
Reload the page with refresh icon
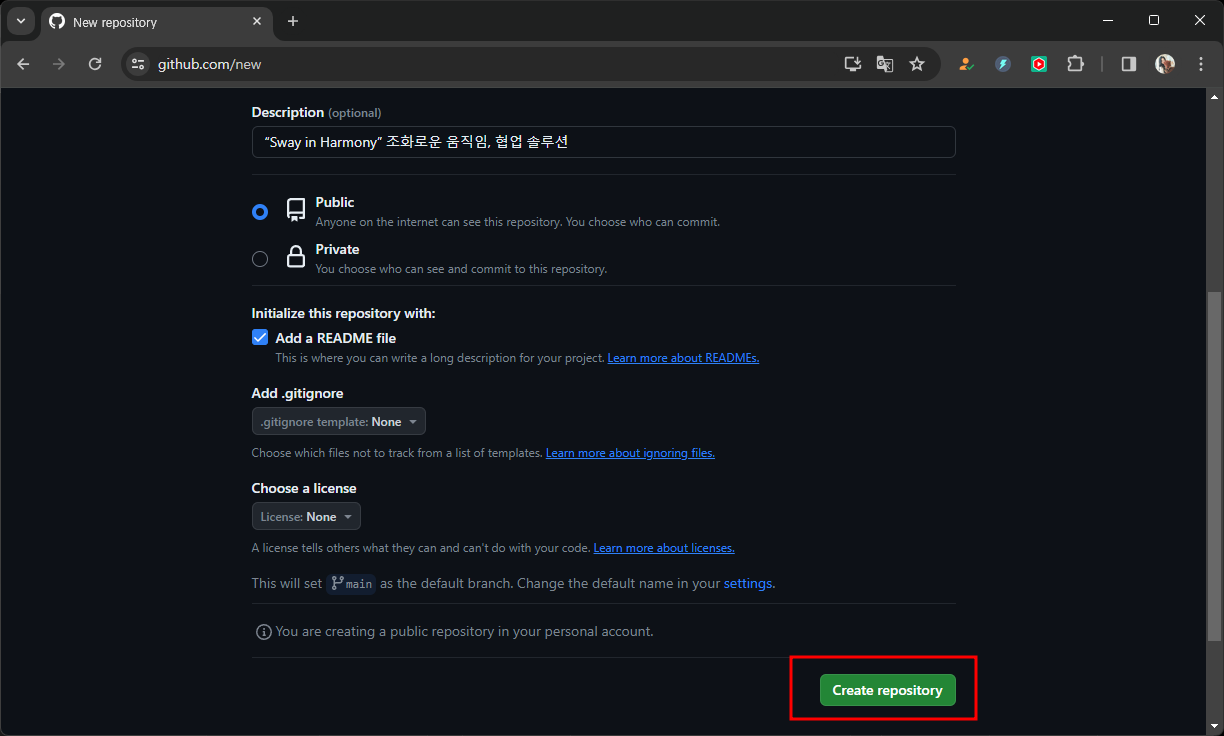click(95, 64)
